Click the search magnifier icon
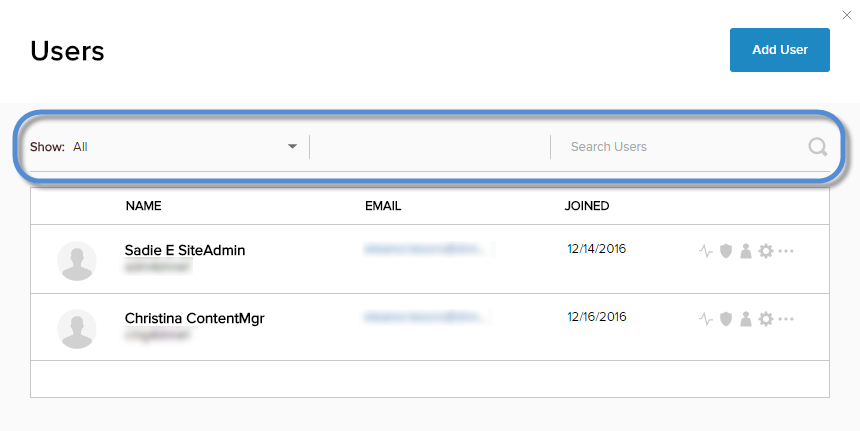Viewport: 860px width, 431px height. (817, 147)
